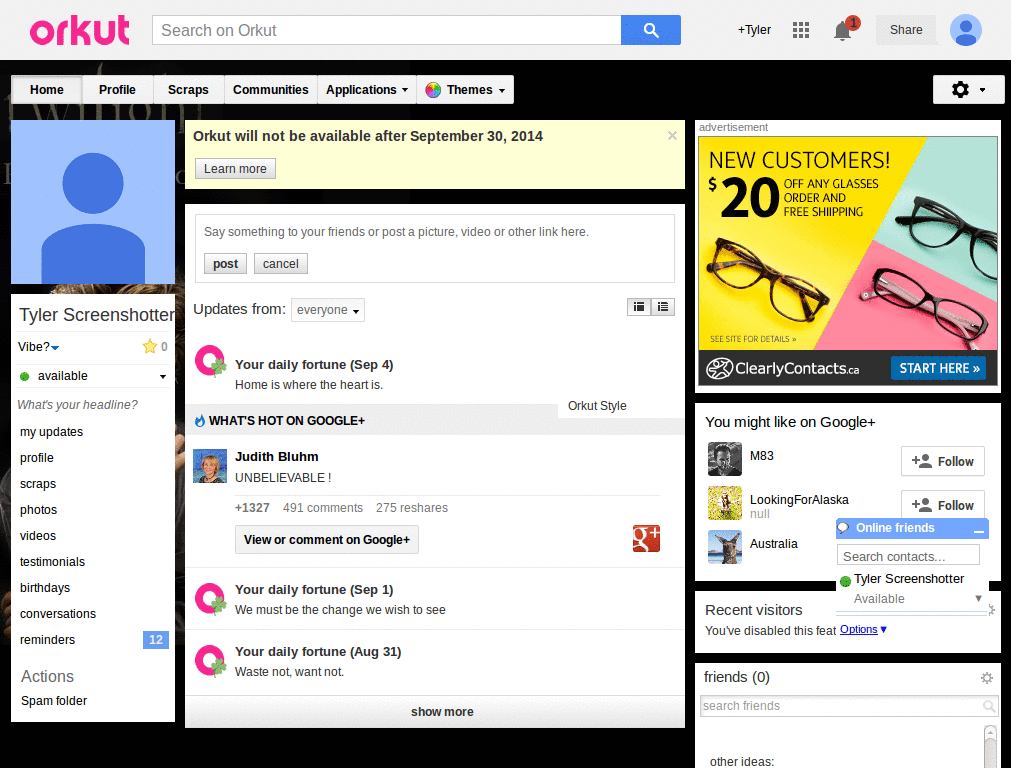Open the Scraps tab
The height and width of the screenshot is (768, 1024).
188,89
